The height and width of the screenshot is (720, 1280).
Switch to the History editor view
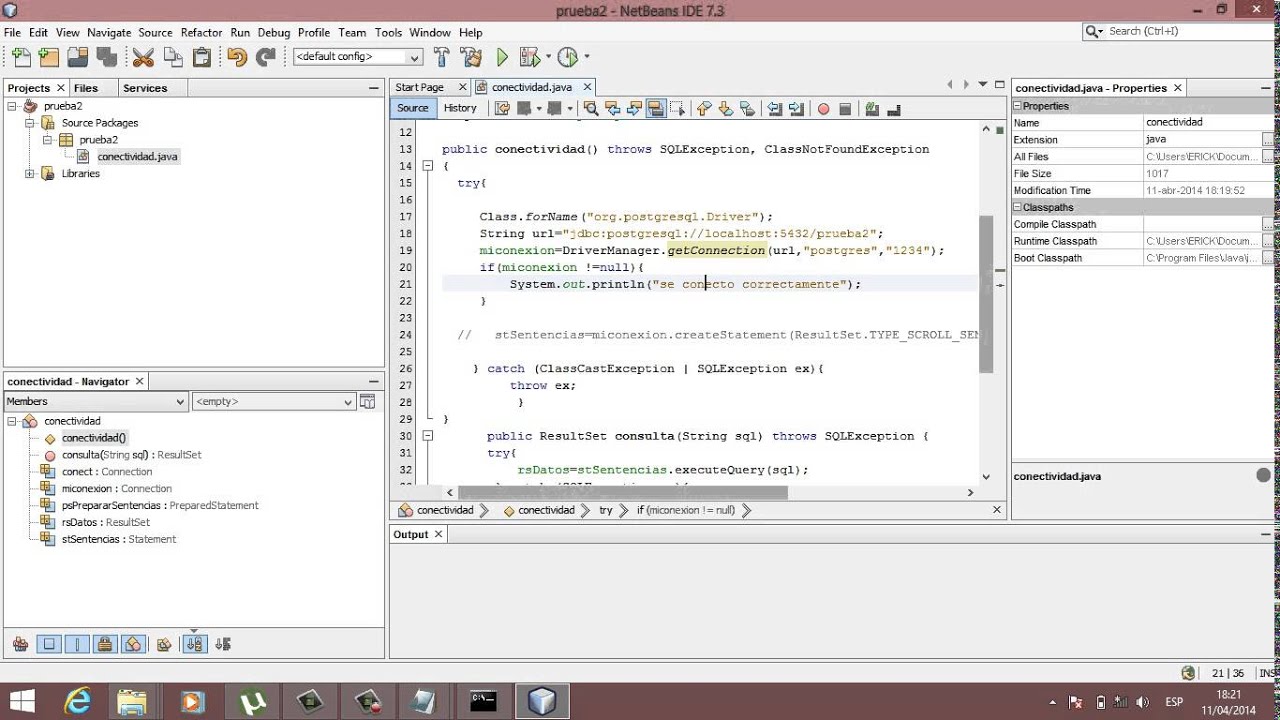pos(460,108)
